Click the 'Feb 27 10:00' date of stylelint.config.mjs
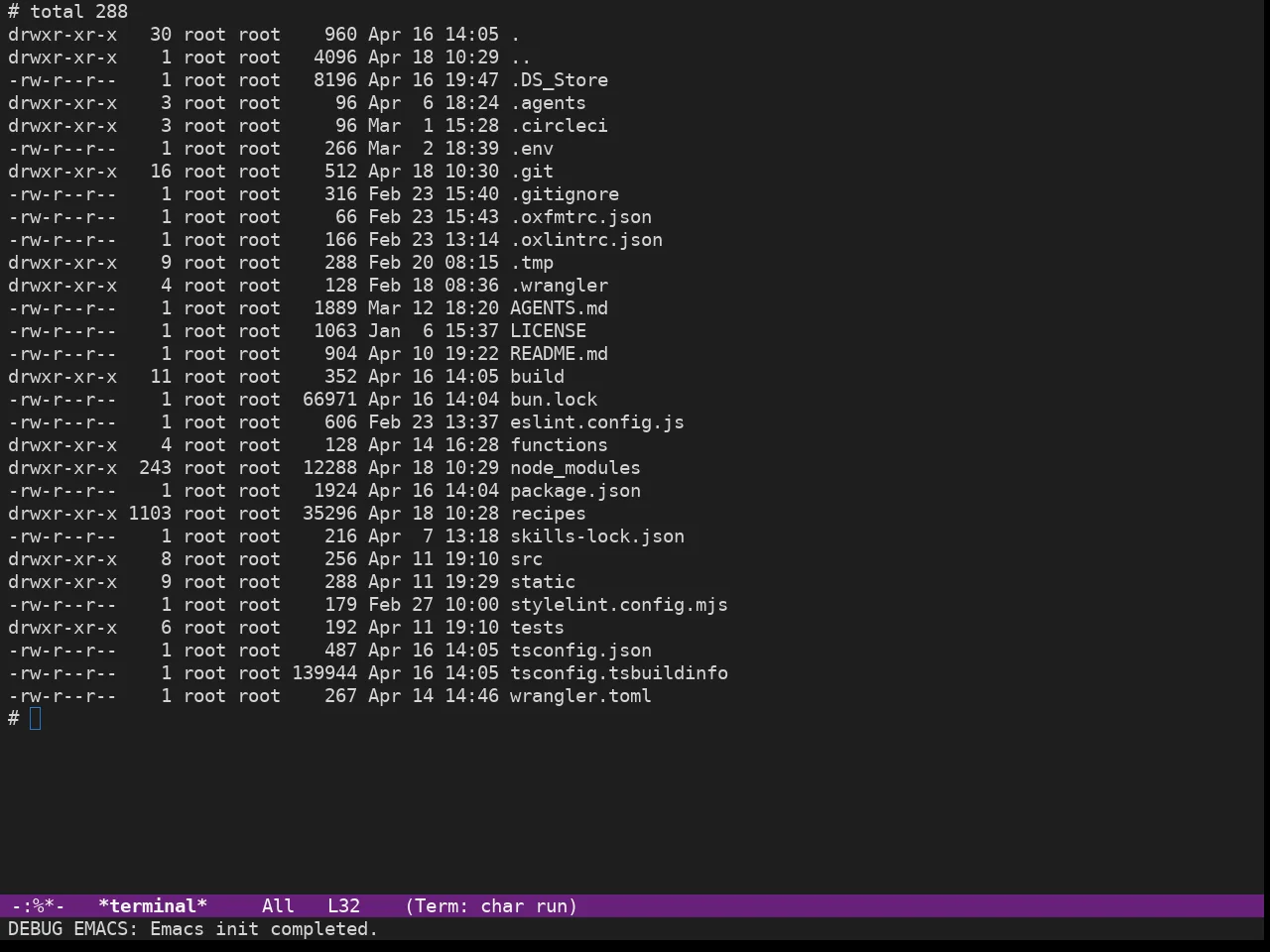This screenshot has height=952, width=1270. pos(434,605)
